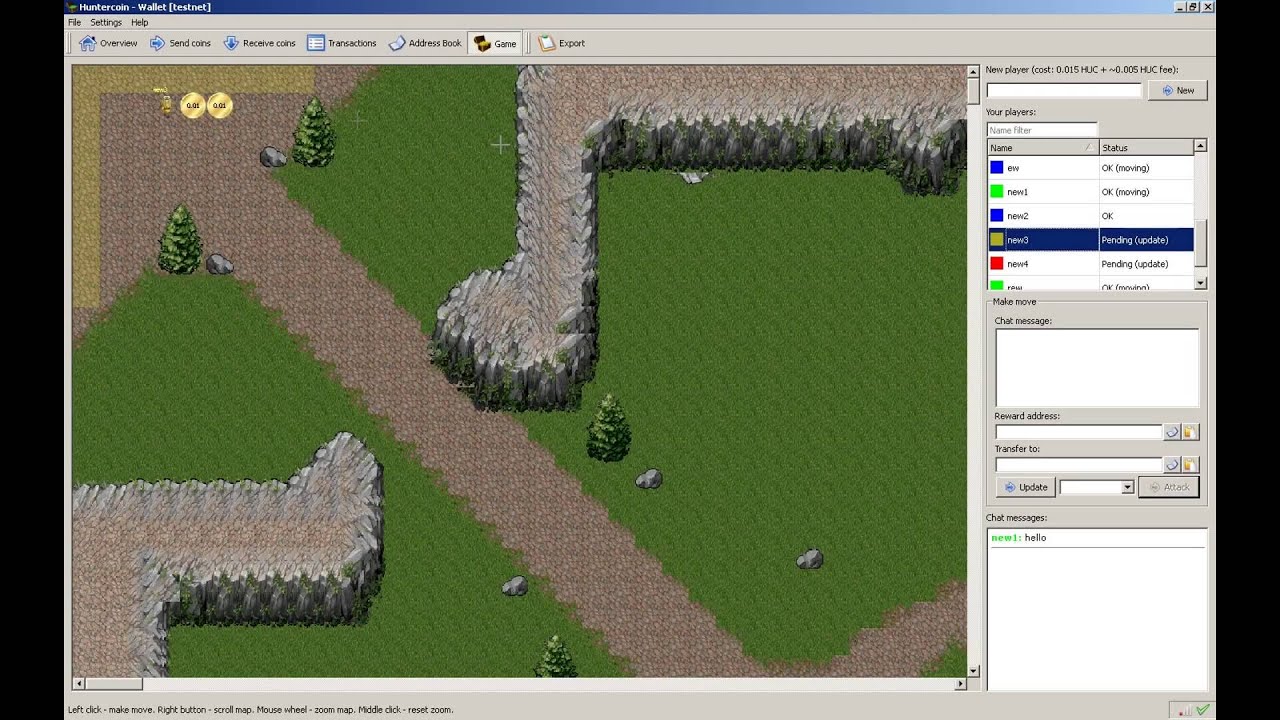Click the red color square of new4
Screen dimensions: 1280x720
996,263
